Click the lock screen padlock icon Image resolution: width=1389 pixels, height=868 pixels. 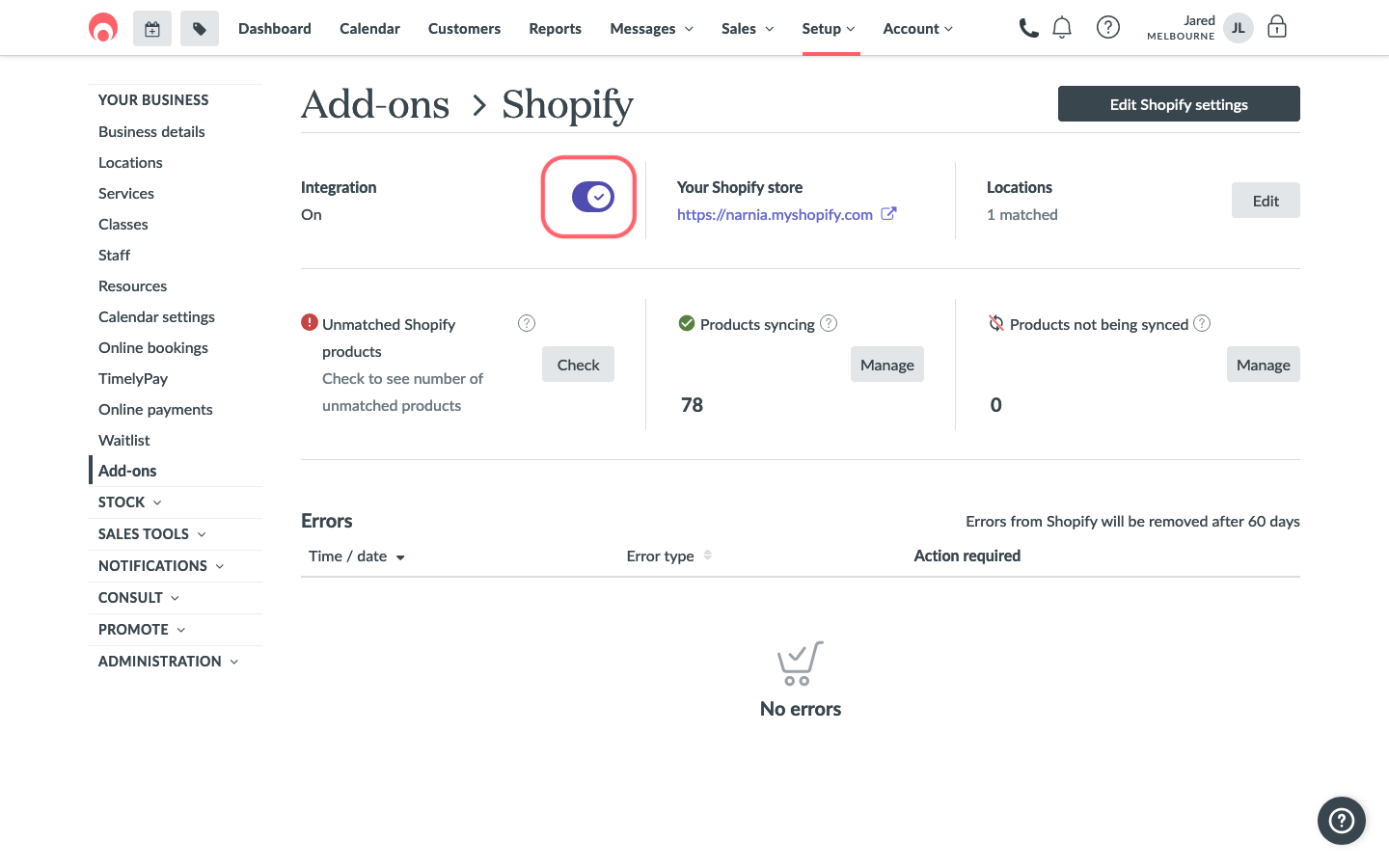click(x=1277, y=27)
